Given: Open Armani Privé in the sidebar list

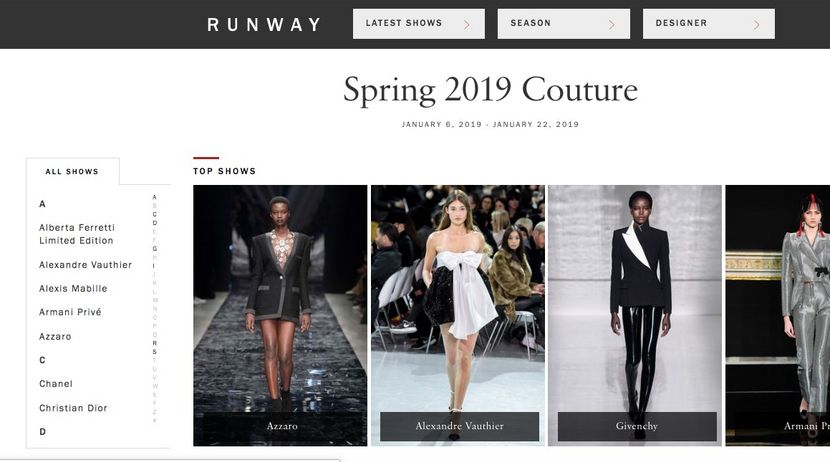Looking at the screenshot, I should tap(70, 312).
